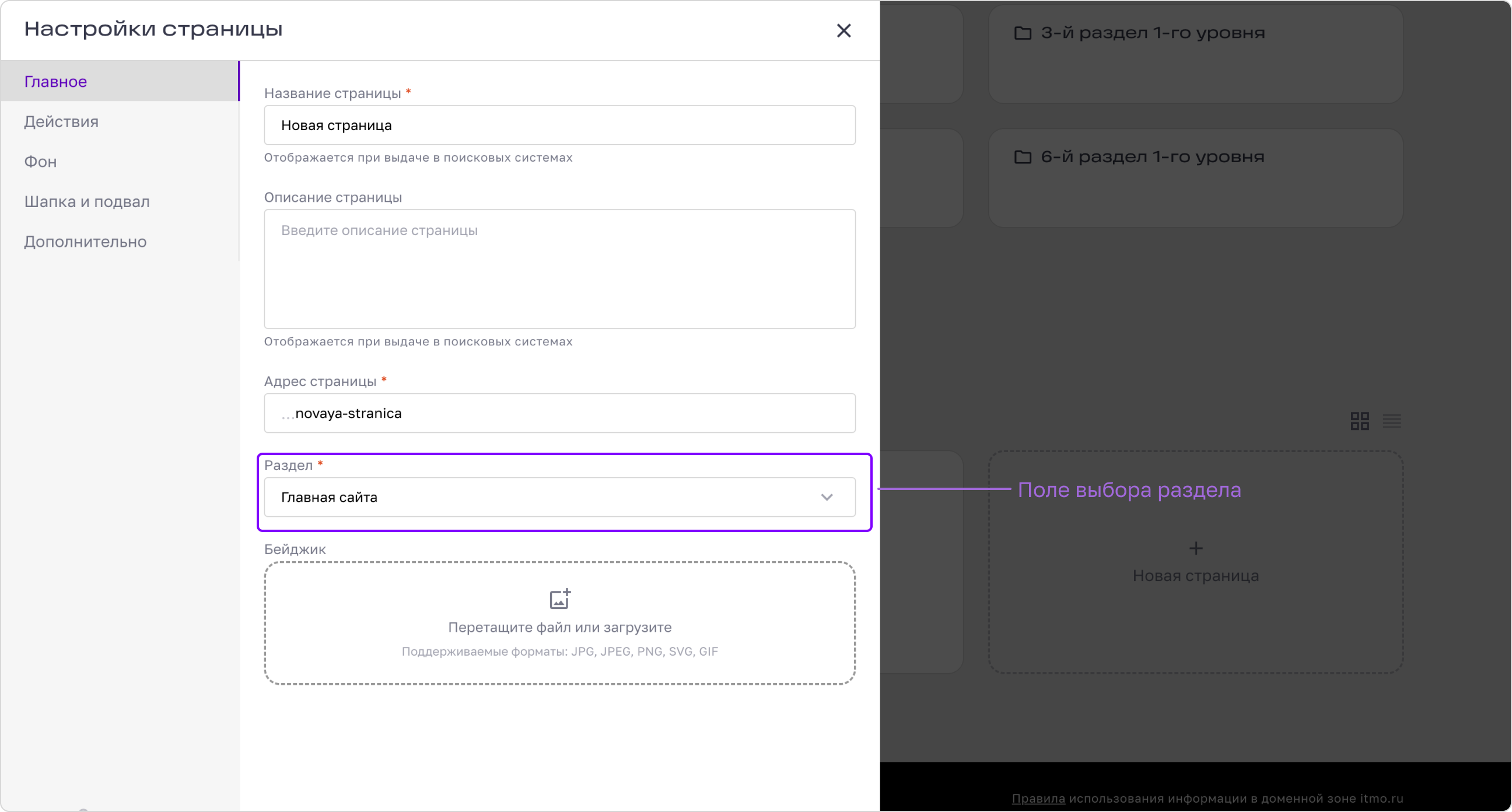The height and width of the screenshot is (812, 1512).
Task: Click folder icon of 3-й раздел 1-го уровня
Action: click(x=1023, y=33)
